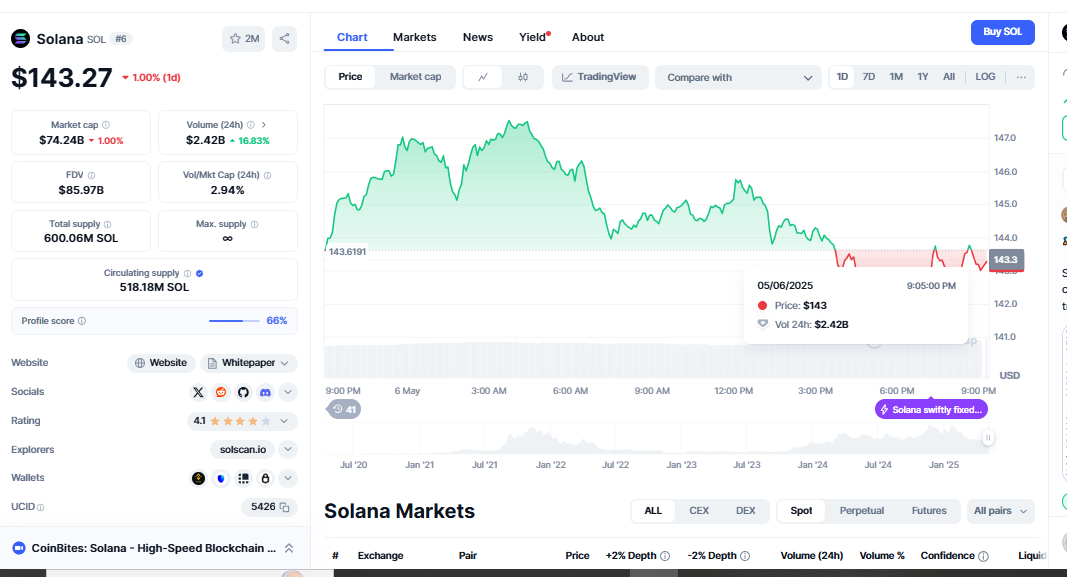Screen dimensions: 1067x577
Task: Set chart range to 1M
Action: 896,77
